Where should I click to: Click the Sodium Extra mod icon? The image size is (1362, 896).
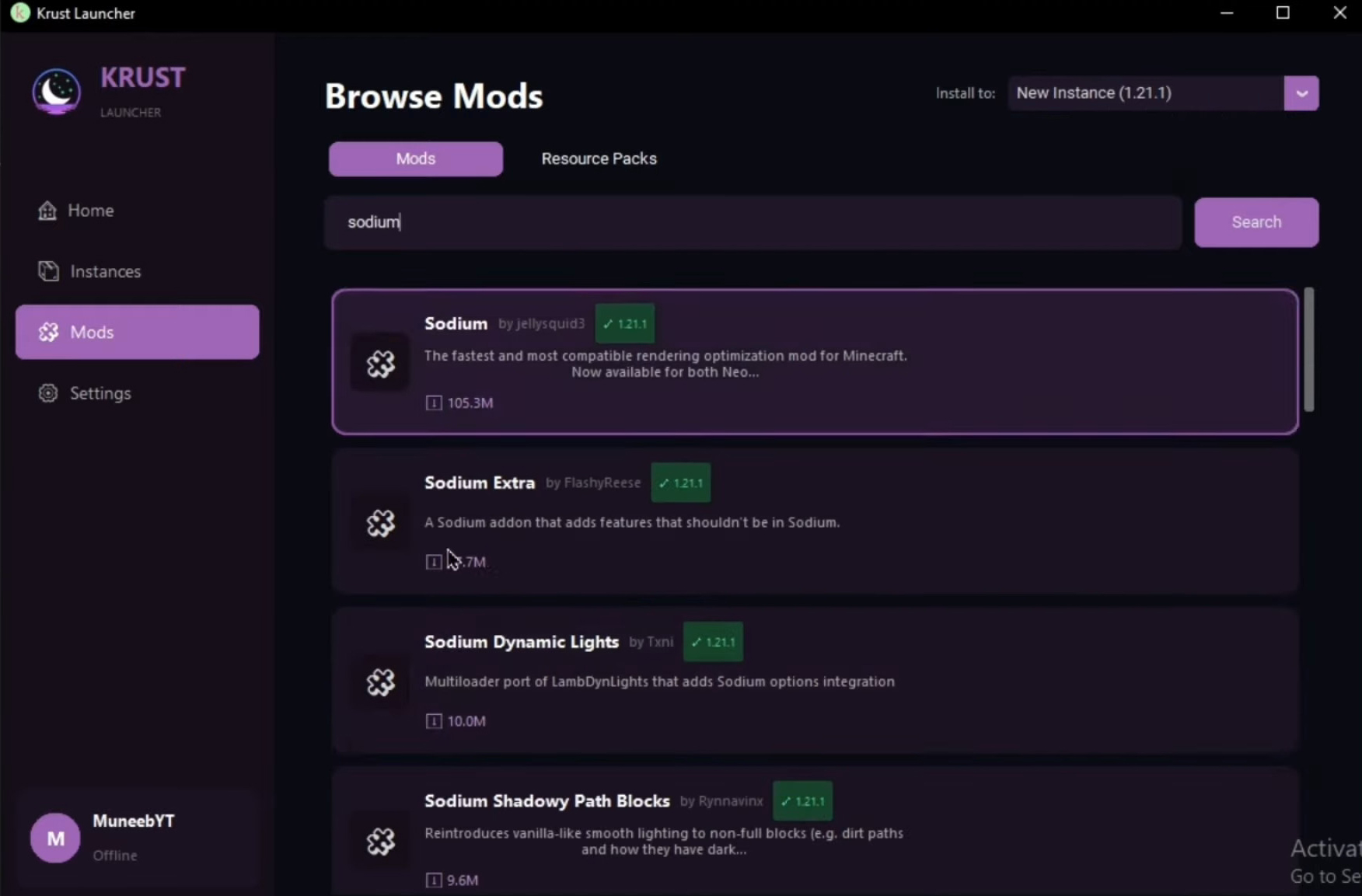(x=381, y=523)
